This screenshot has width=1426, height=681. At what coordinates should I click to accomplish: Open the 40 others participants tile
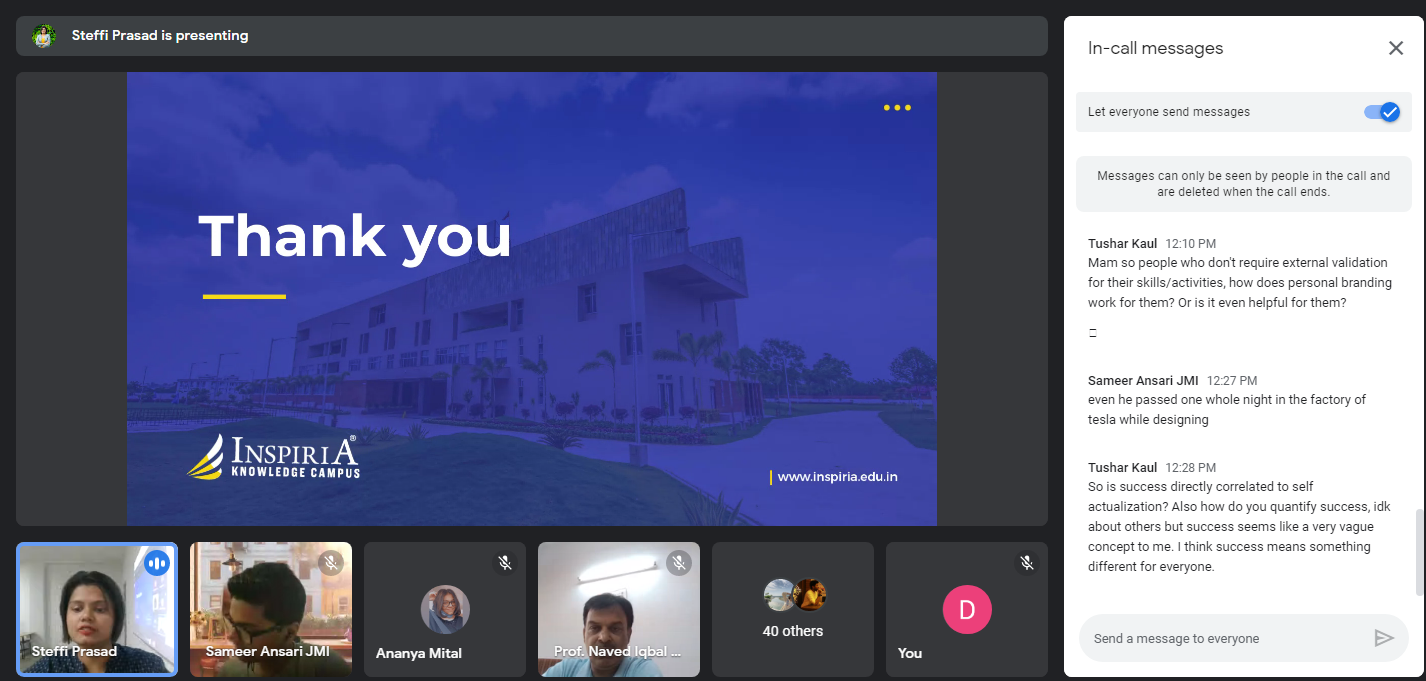point(793,609)
